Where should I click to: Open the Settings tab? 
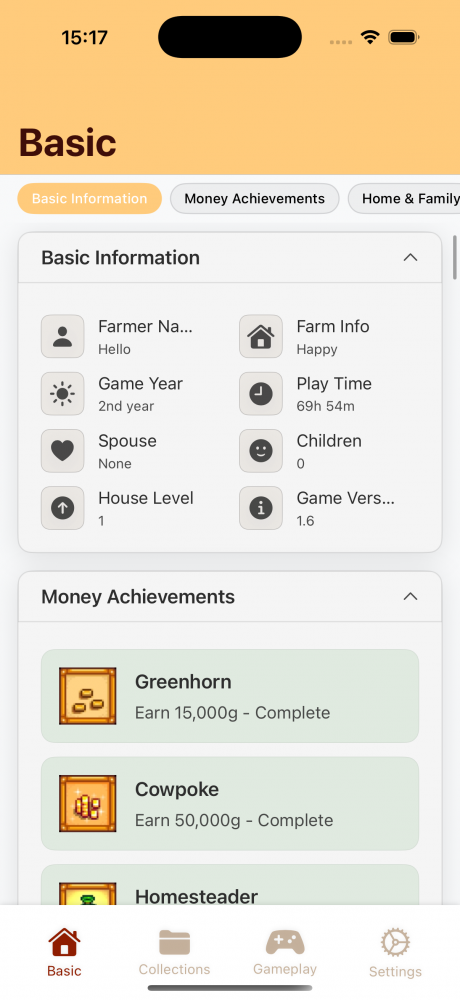click(x=395, y=954)
